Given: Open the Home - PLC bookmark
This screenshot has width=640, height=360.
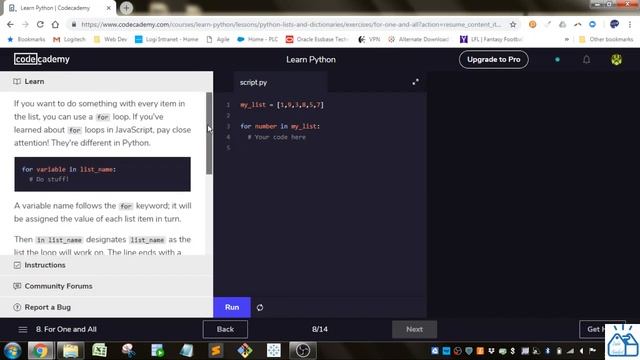Looking at the screenshot, I should tap(258, 39).
